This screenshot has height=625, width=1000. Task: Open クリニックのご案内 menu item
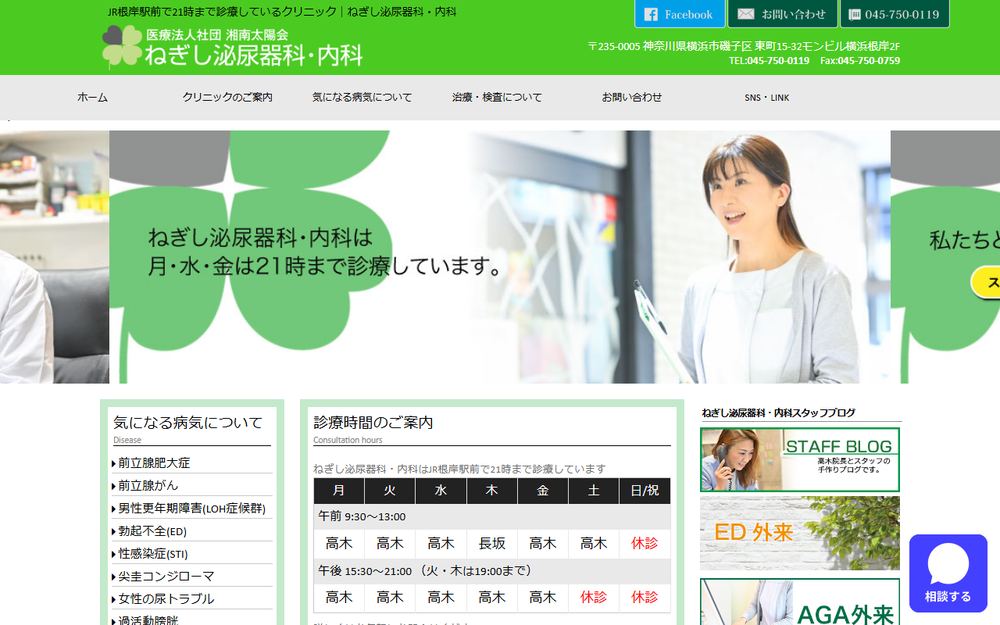tap(227, 98)
